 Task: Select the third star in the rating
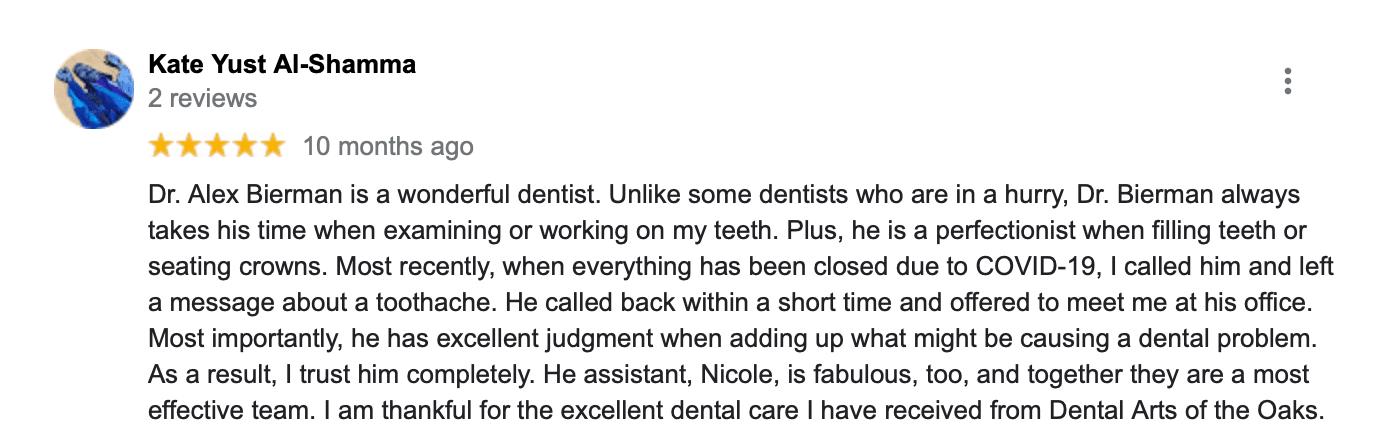[217, 147]
